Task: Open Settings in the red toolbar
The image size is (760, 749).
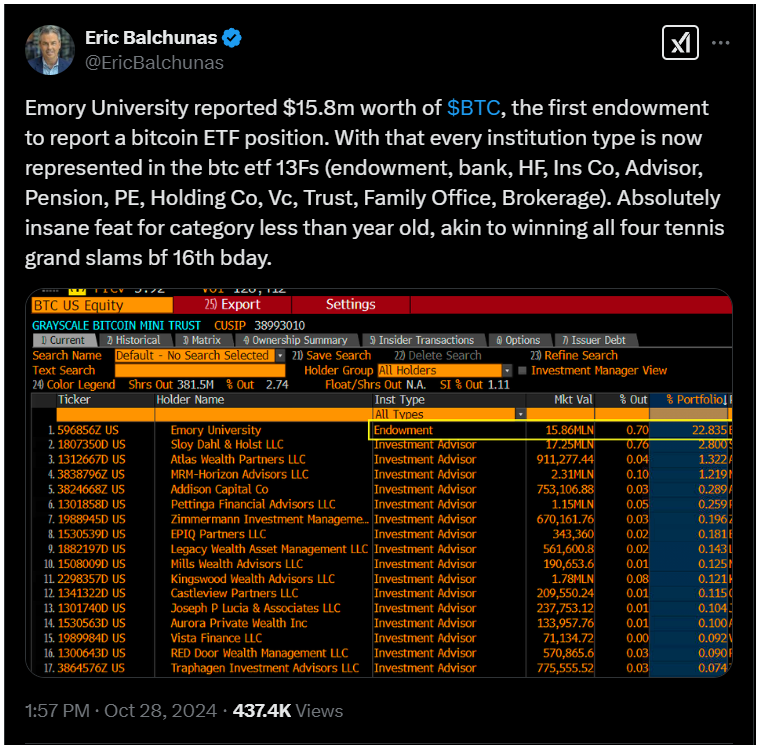Action: [350, 304]
